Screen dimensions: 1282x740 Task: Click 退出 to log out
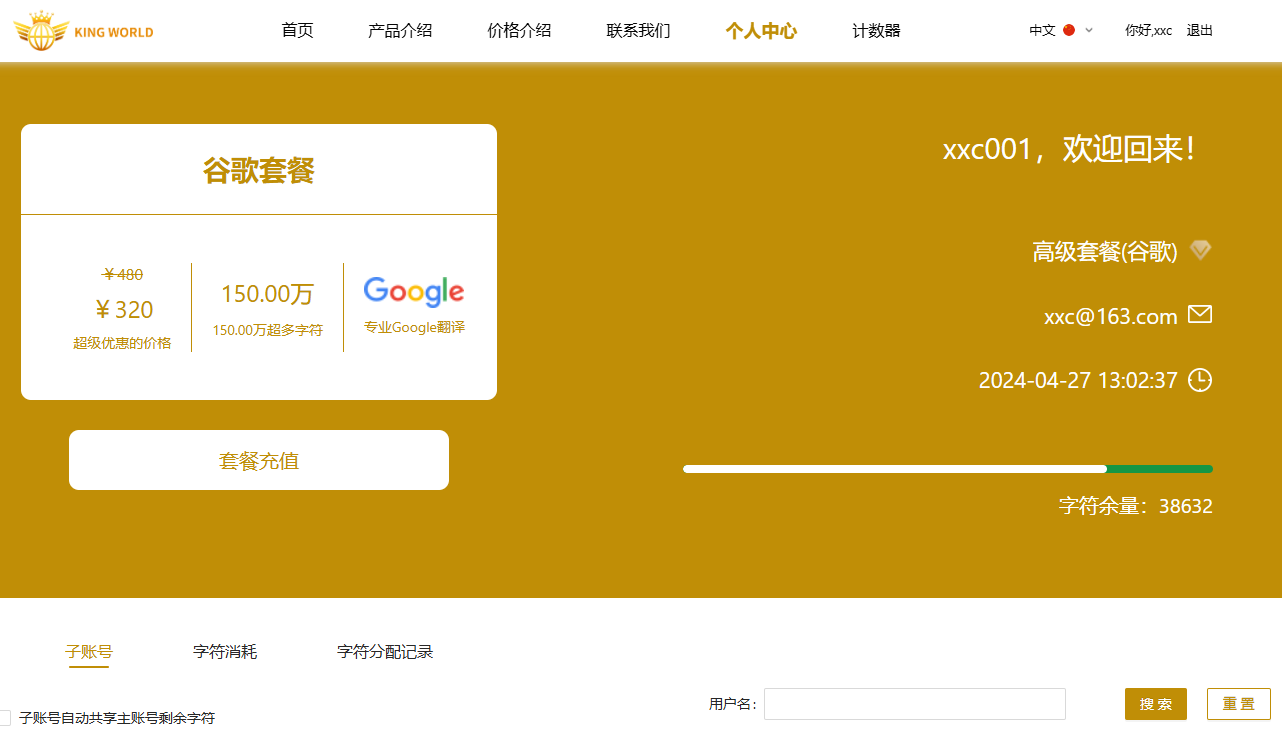1199,30
